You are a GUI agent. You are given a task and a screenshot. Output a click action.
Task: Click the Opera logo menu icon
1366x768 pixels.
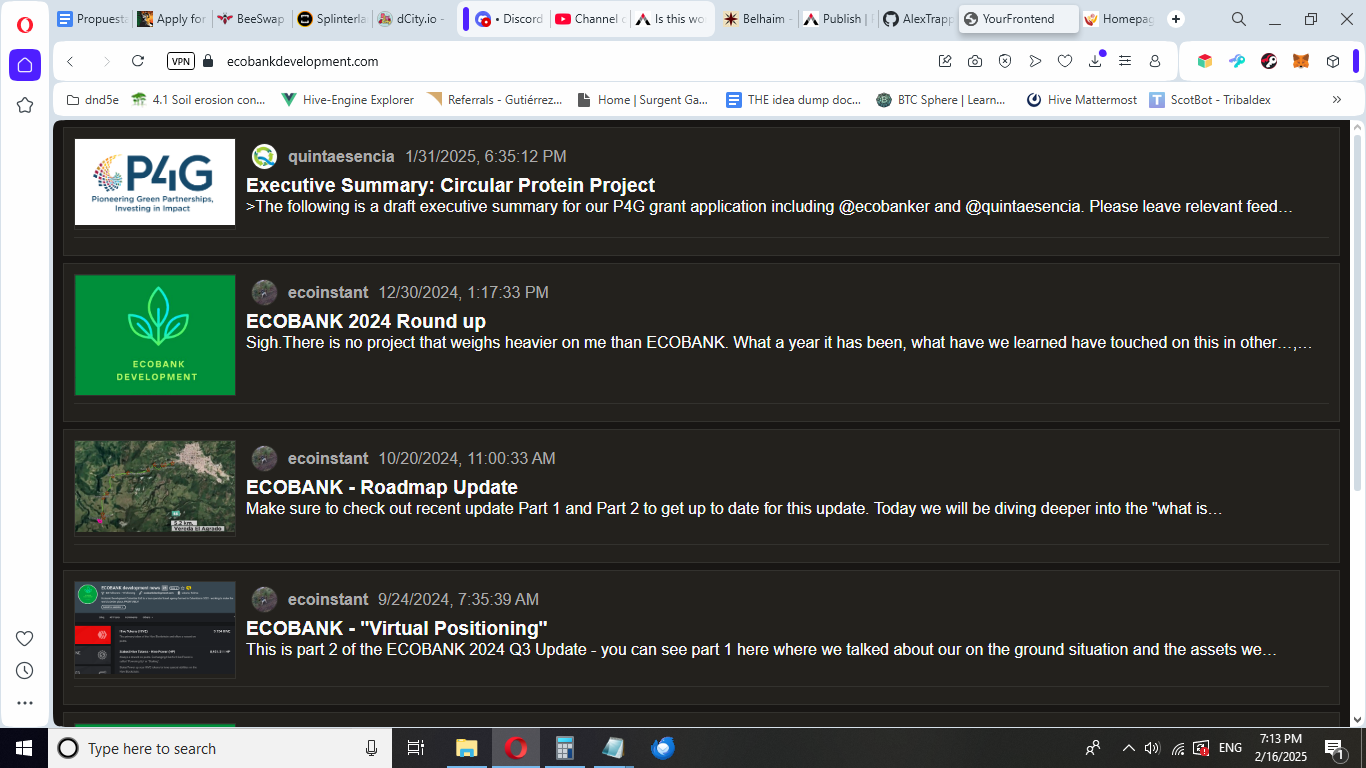click(x=25, y=25)
